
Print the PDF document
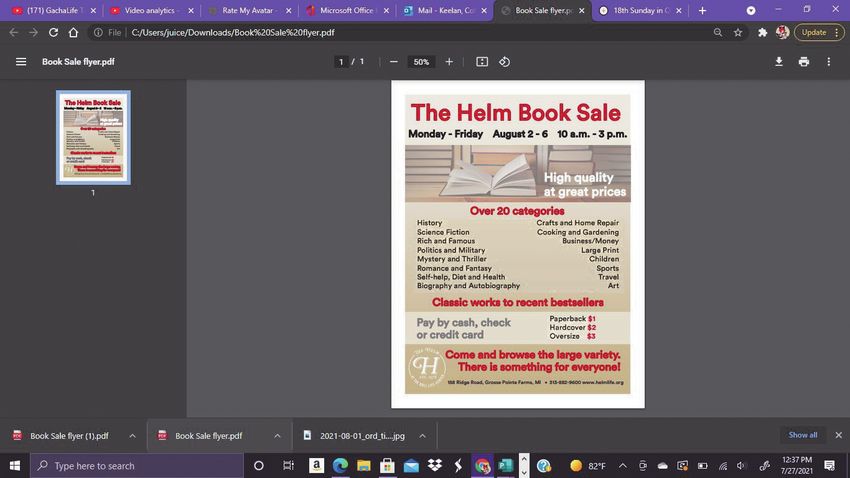[x=804, y=62]
